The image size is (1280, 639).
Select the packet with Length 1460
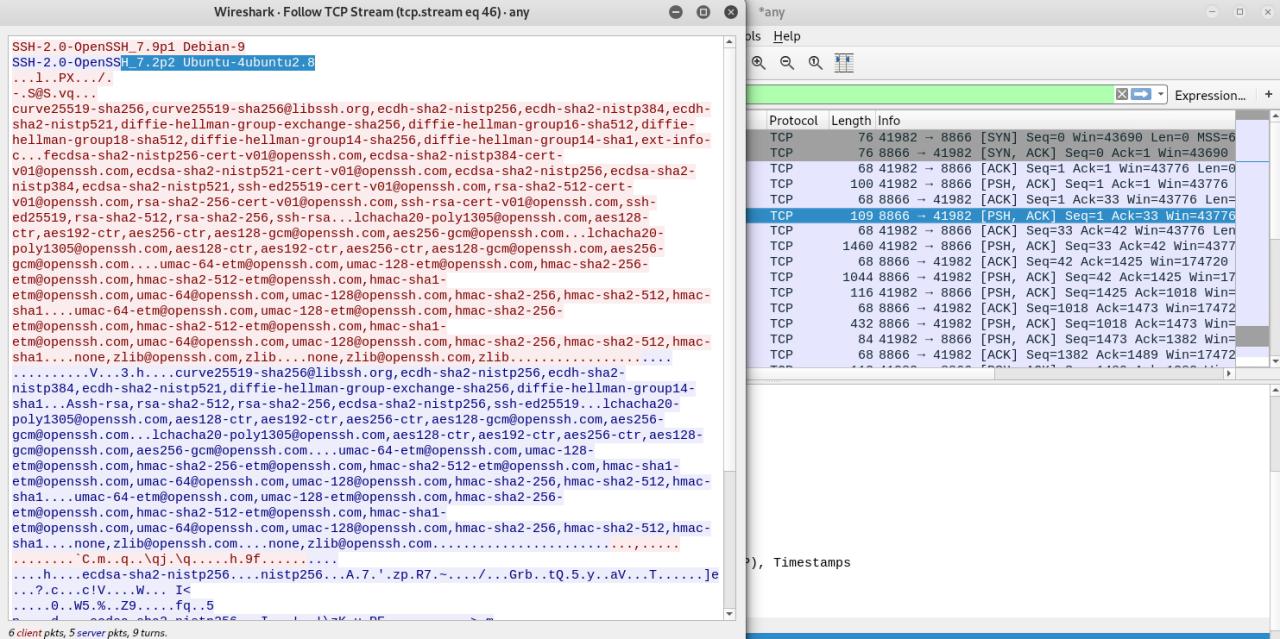[x=990, y=246]
